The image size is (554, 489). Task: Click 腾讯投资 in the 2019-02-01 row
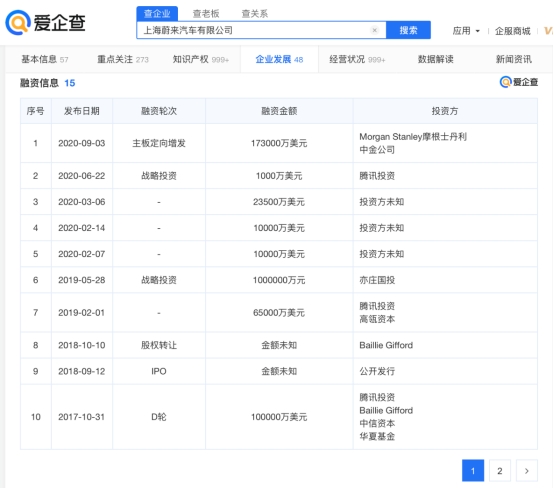[x=377, y=306]
